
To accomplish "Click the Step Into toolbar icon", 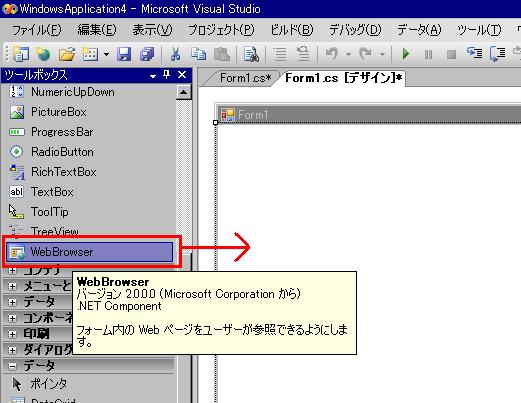I will click(x=475, y=53).
